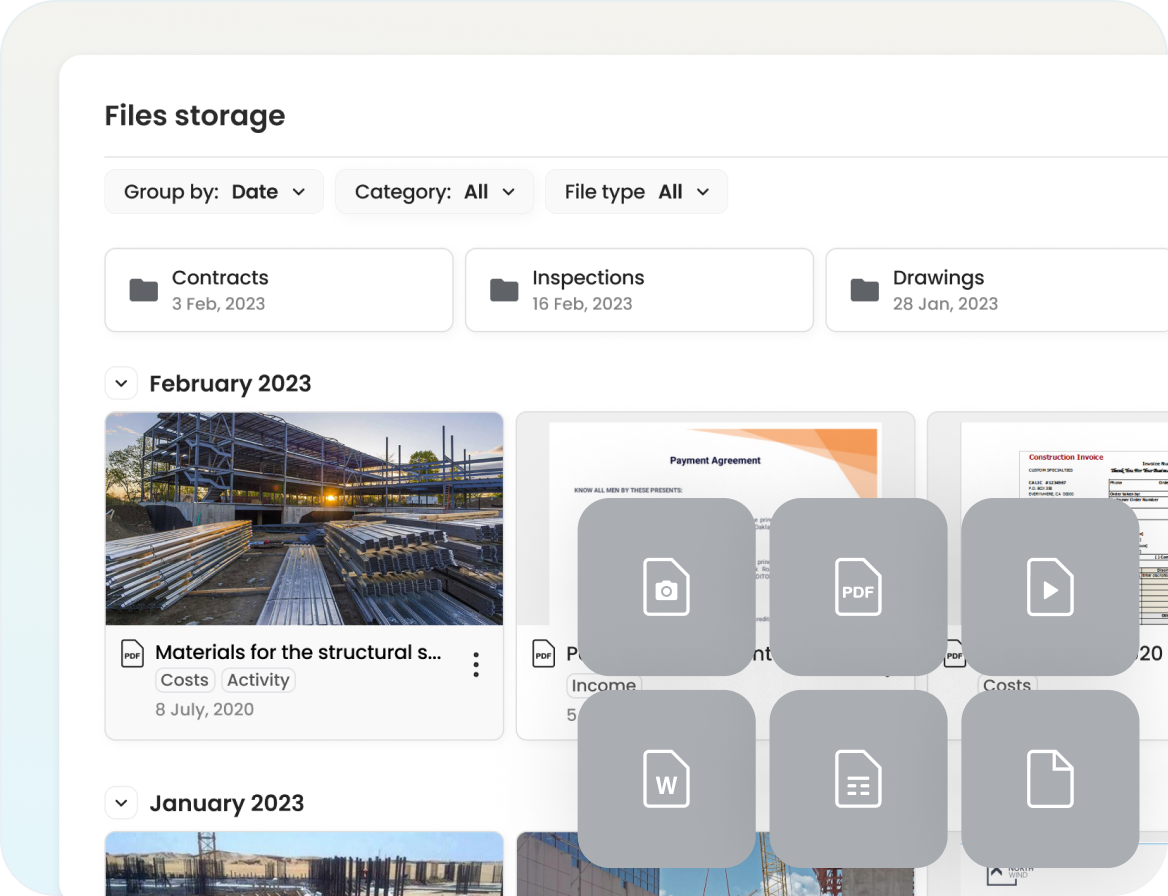
Task: Click PDF icon beside Materials file name
Action: point(133,653)
